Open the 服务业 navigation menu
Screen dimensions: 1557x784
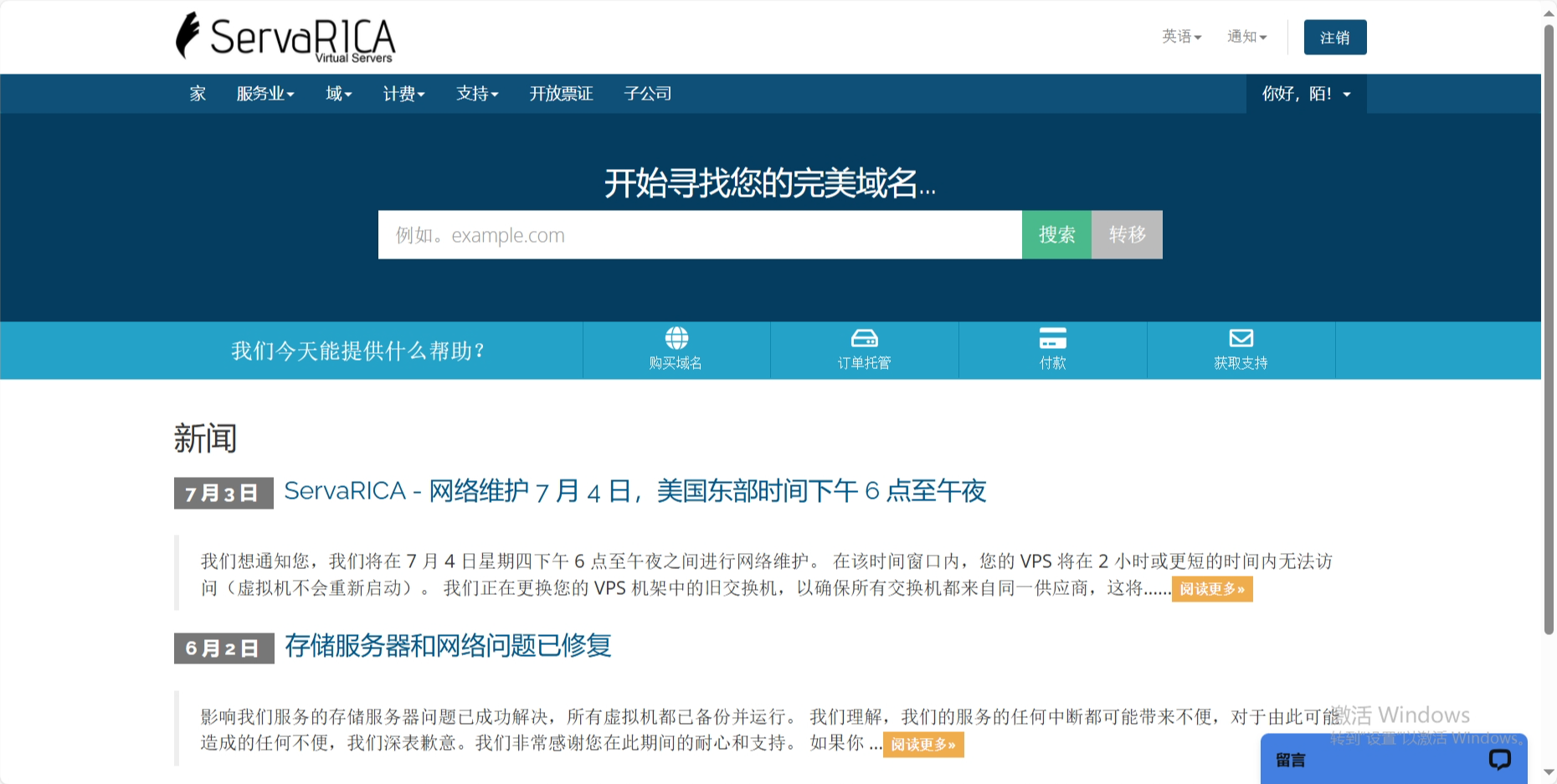[265, 94]
